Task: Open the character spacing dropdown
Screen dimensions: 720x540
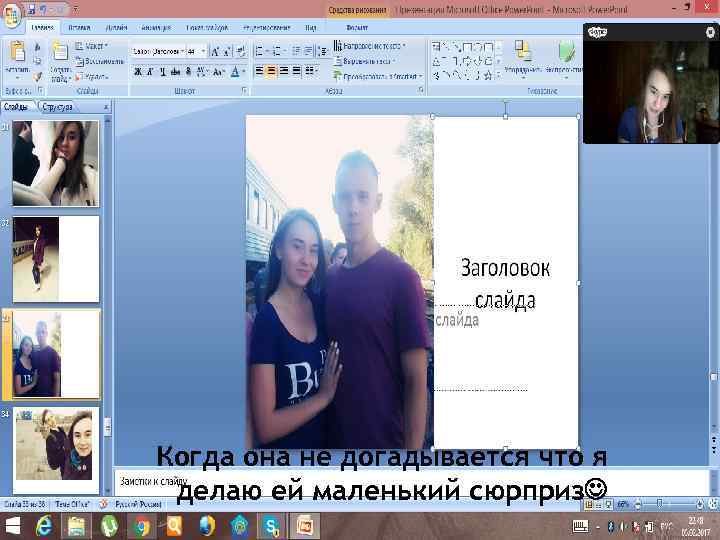Action: 202,72
